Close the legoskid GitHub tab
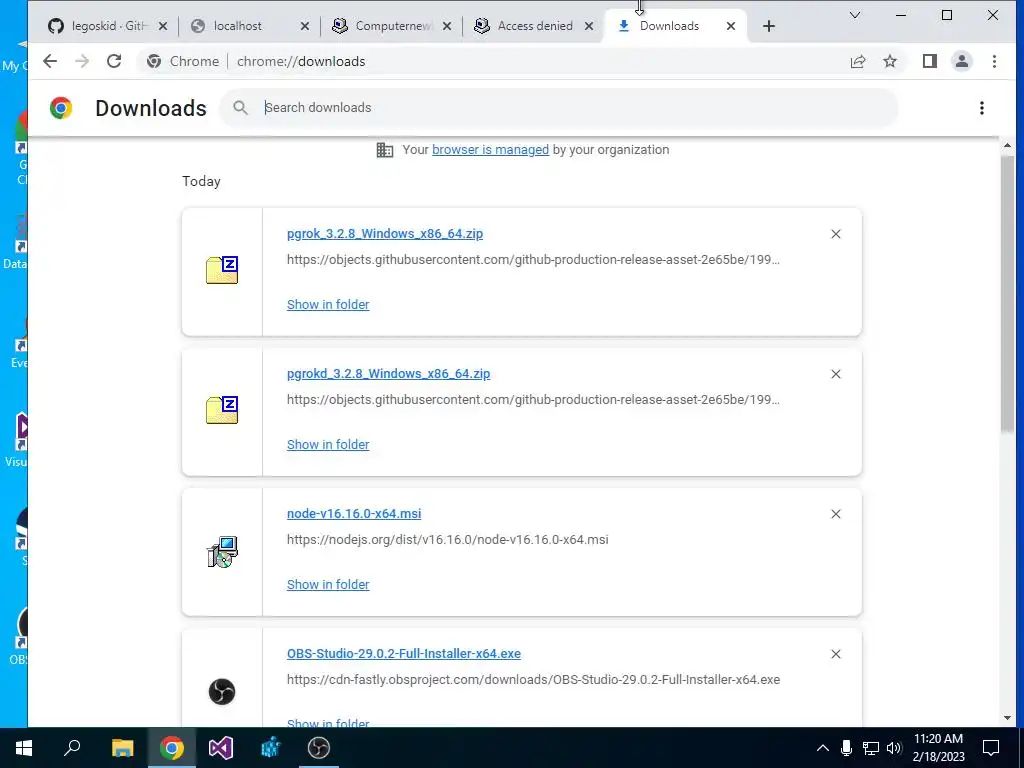Screen dimensions: 1024x768 point(163,26)
